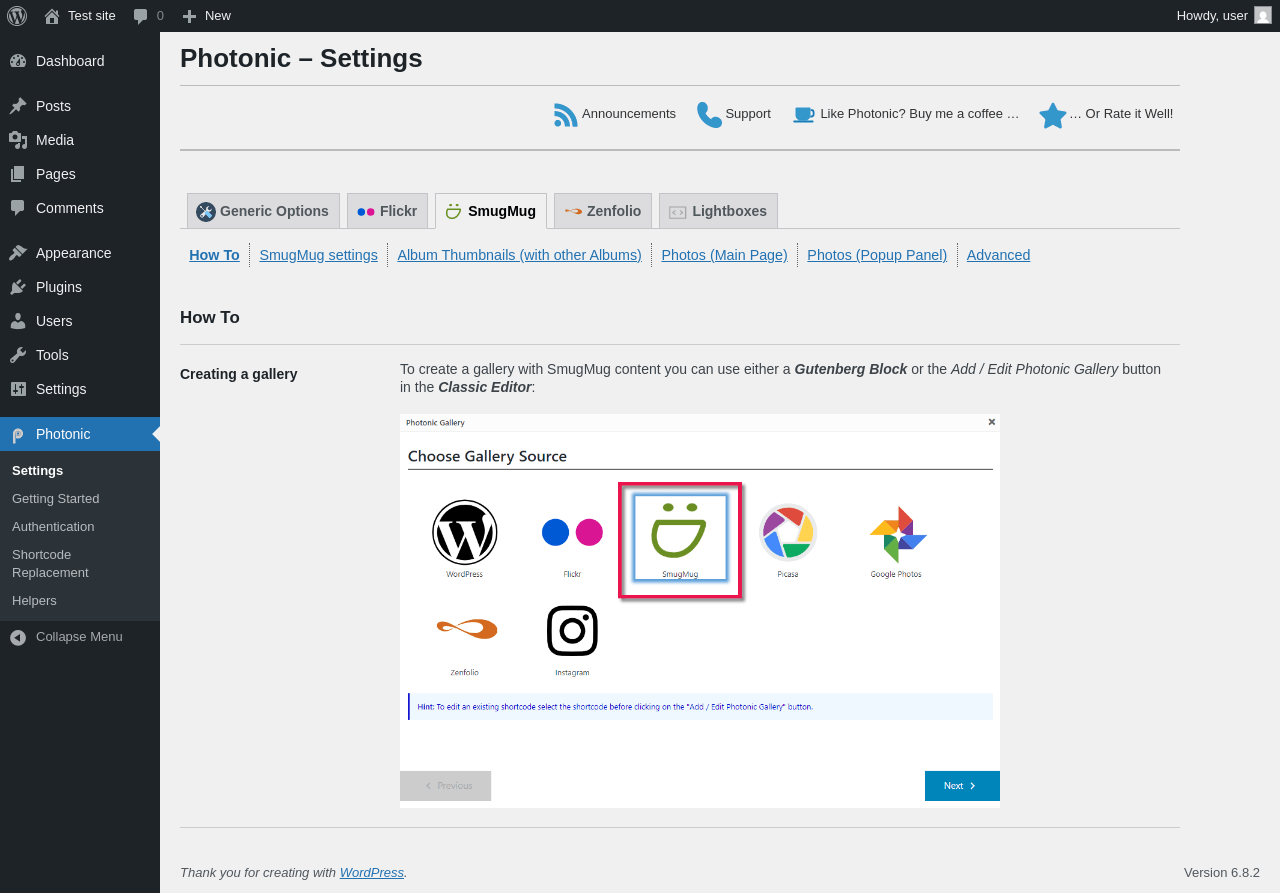Switch to the Zenfolio tab
The image size is (1280, 893).
coord(603,211)
